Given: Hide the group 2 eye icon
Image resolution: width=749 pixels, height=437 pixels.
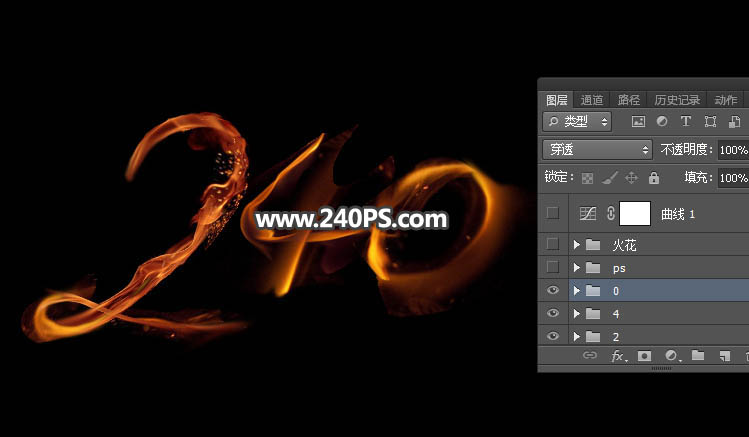Looking at the screenshot, I should [x=553, y=336].
